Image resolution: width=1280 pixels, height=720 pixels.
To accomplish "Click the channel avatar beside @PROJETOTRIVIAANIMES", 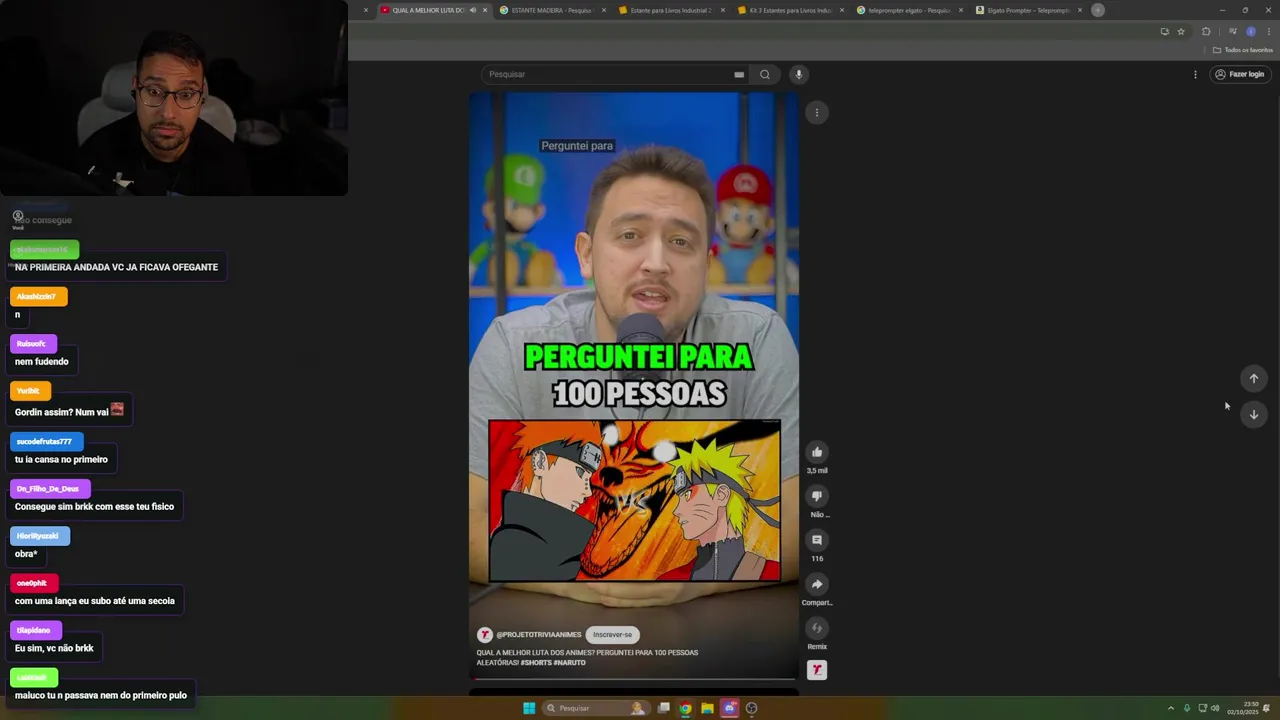I will [x=485, y=634].
